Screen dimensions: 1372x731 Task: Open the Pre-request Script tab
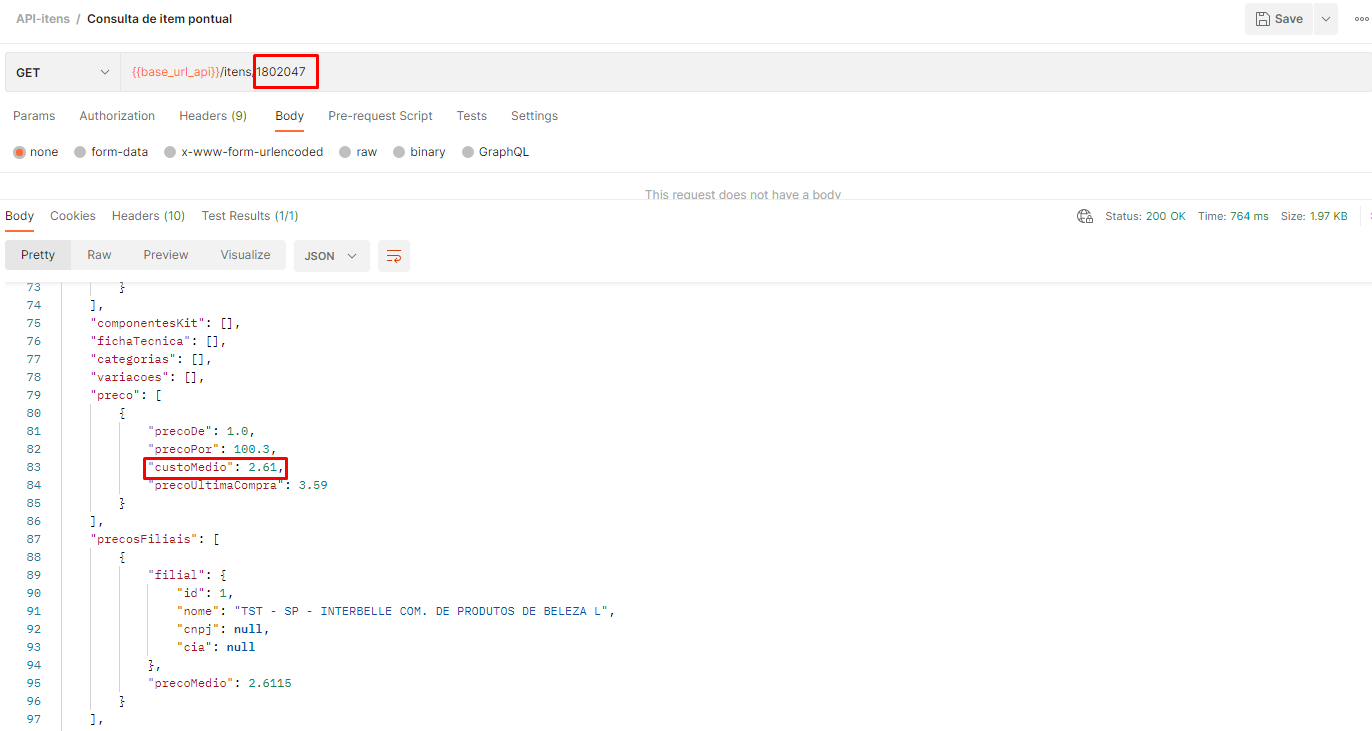tap(380, 116)
